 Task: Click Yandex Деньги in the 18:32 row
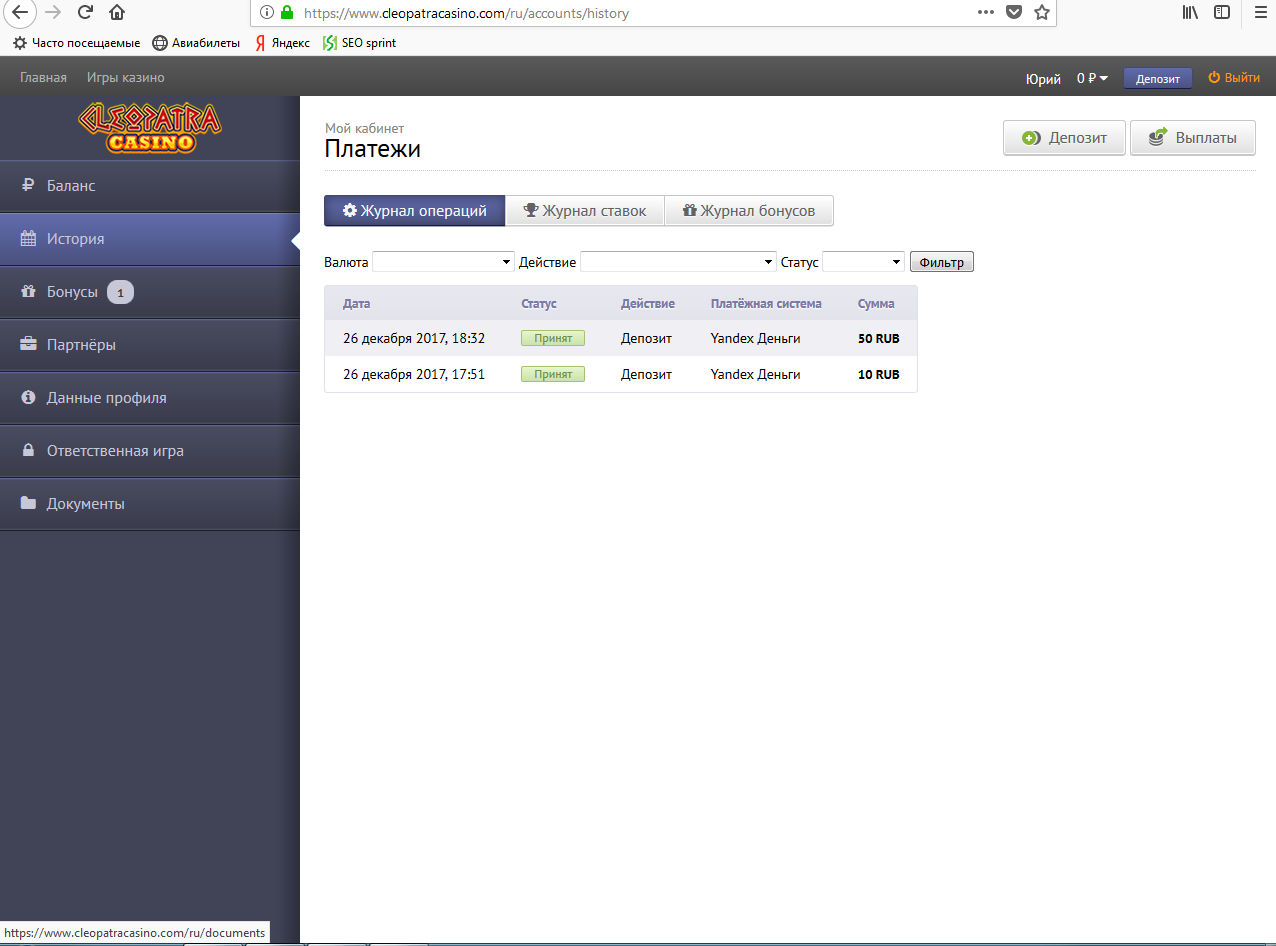[756, 338]
